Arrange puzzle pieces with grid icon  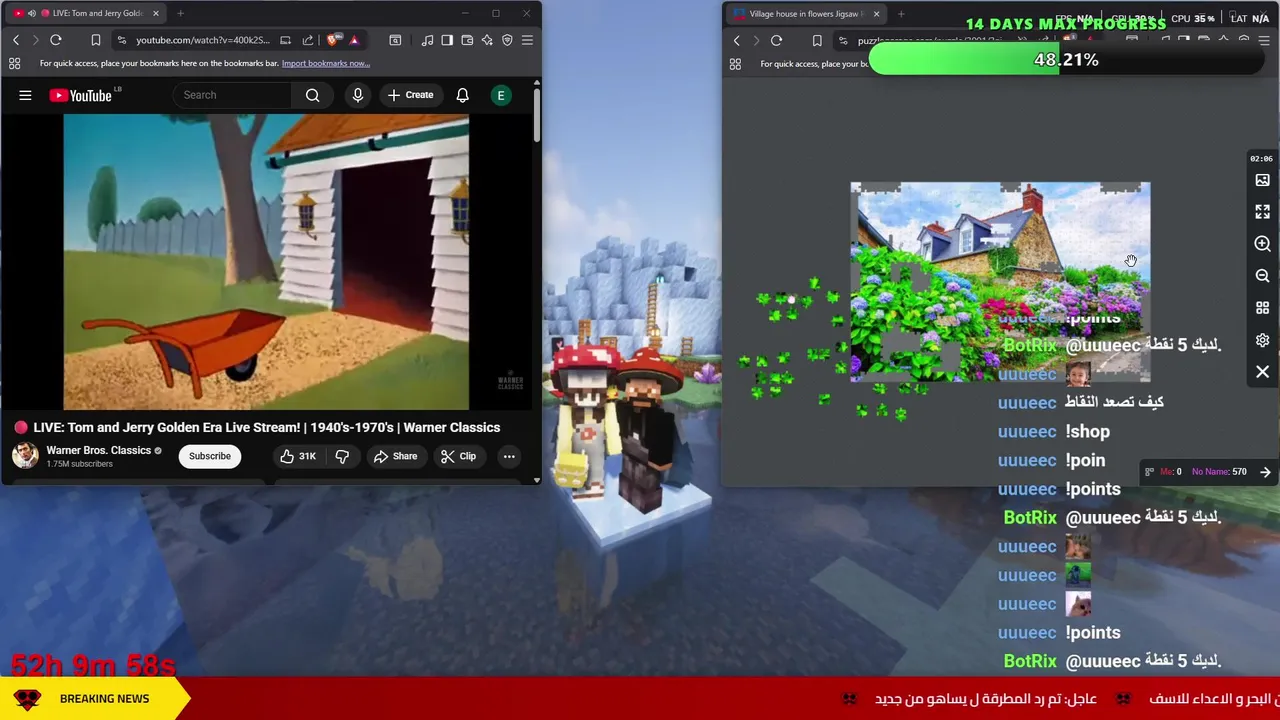(x=1262, y=308)
